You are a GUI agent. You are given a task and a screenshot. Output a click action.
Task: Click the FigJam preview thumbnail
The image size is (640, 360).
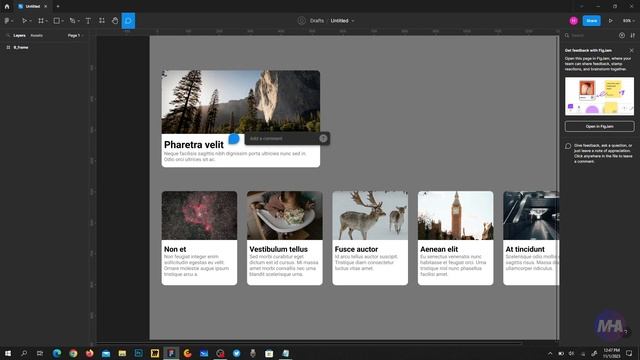599,96
